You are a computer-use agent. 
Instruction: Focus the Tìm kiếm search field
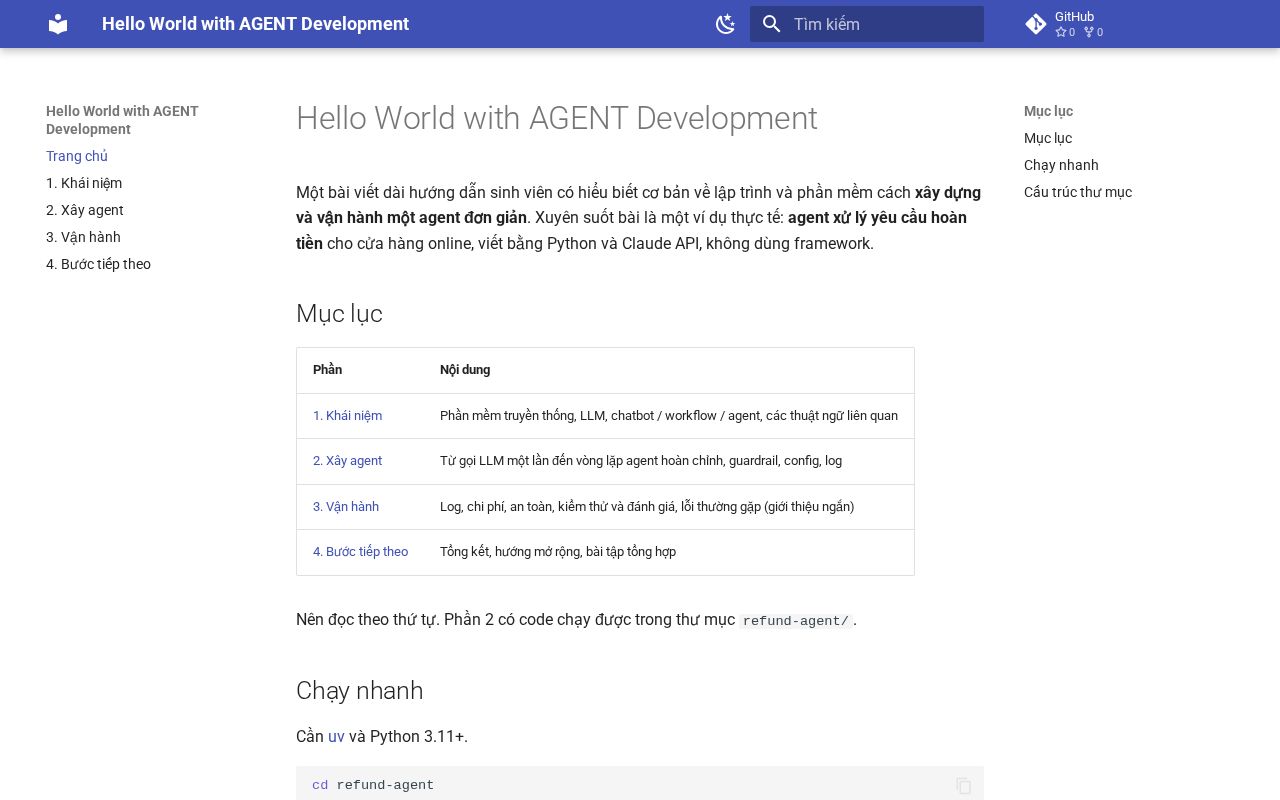click(867, 24)
